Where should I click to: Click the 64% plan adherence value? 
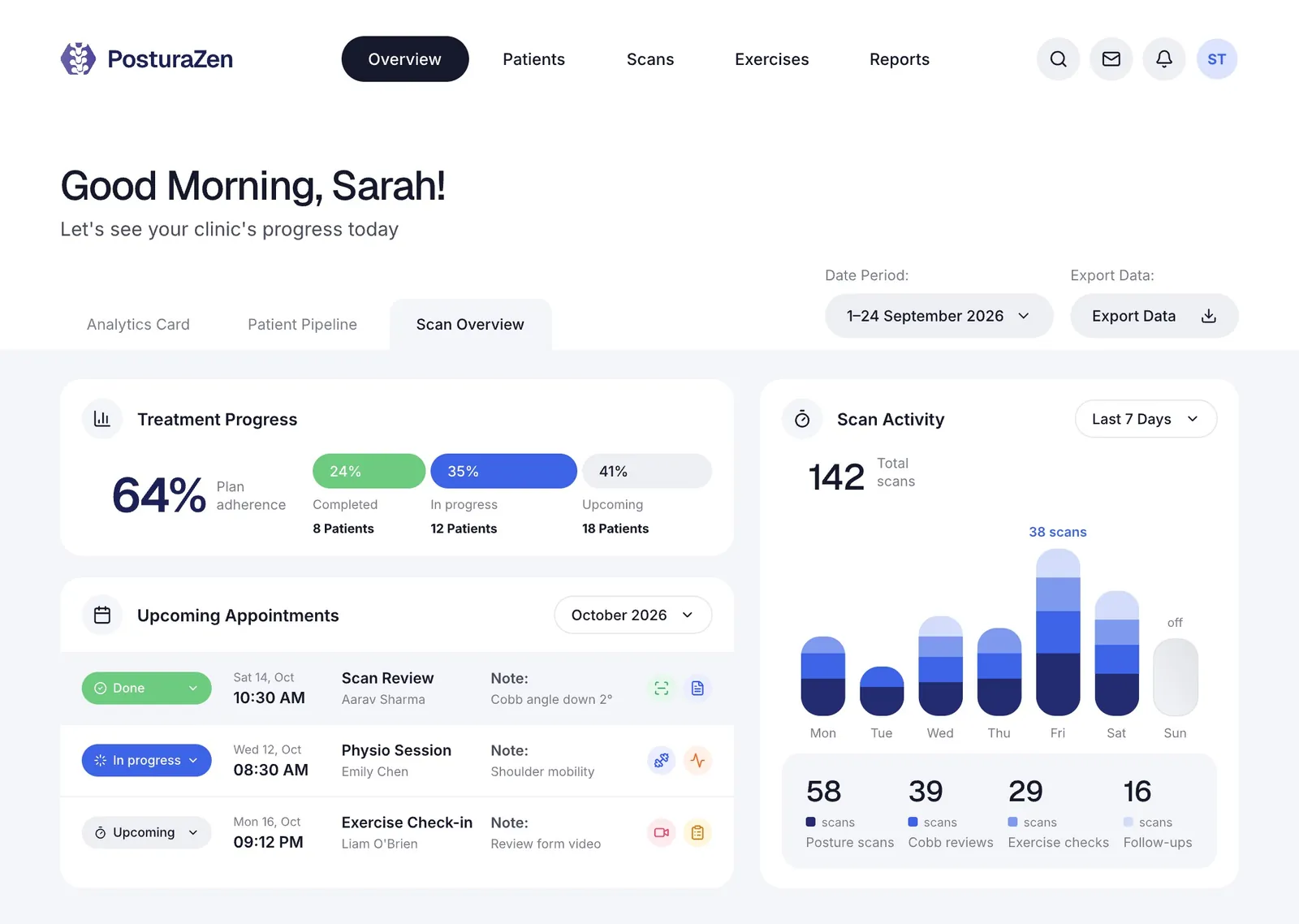(159, 495)
